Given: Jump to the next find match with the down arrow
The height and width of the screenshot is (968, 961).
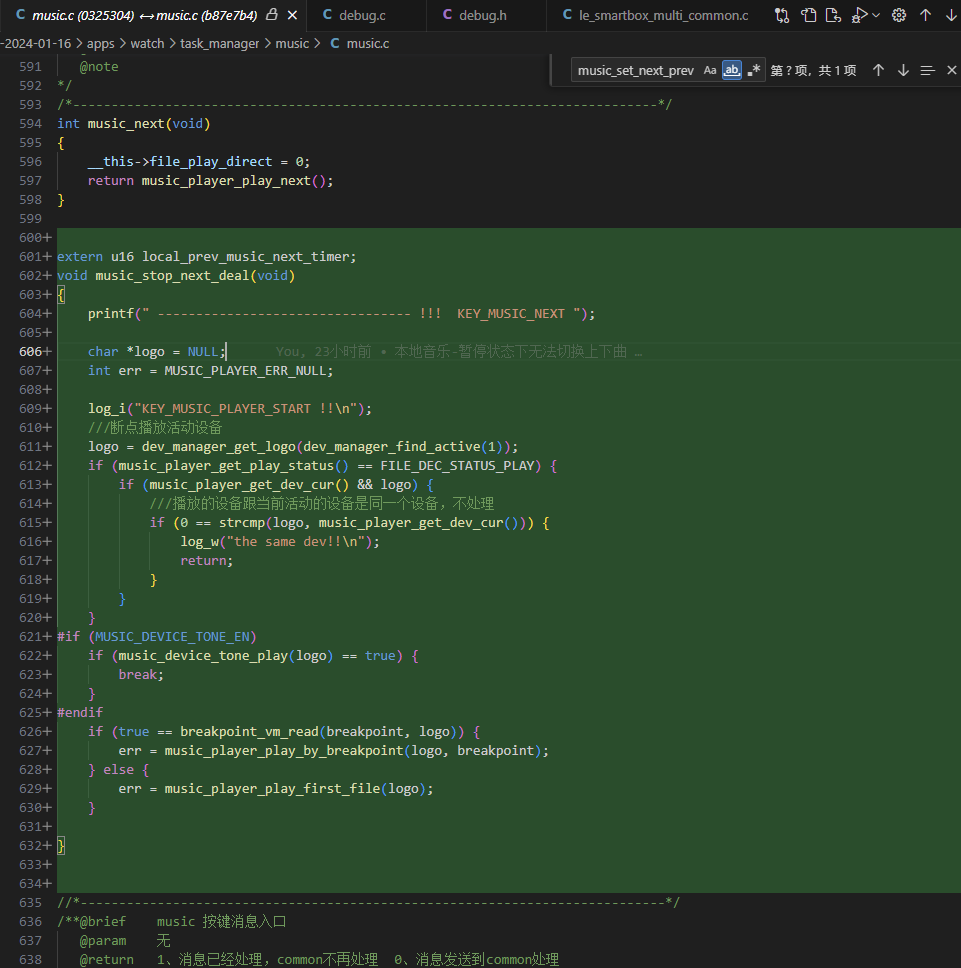Looking at the screenshot, I should 903,70.
